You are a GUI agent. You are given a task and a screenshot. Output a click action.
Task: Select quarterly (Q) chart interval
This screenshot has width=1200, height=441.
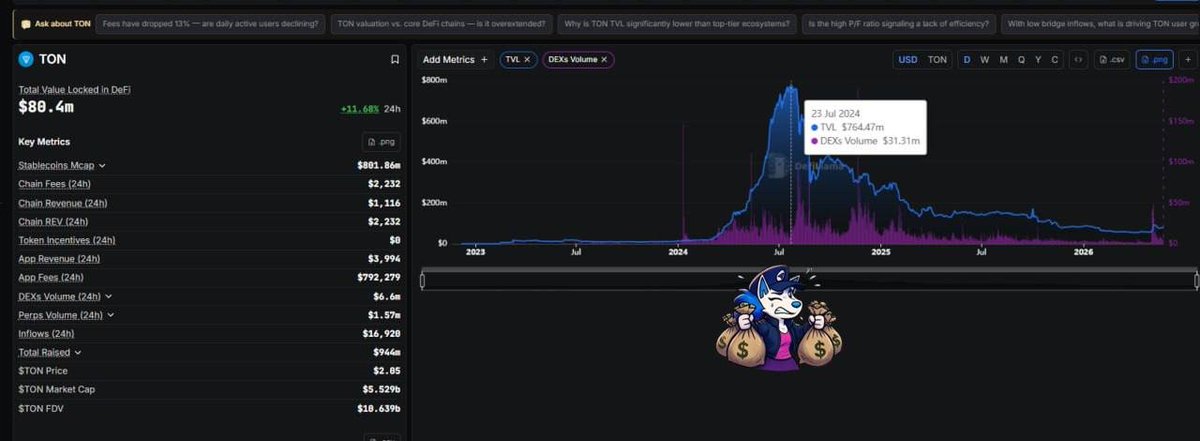[x=1021, y=60]
